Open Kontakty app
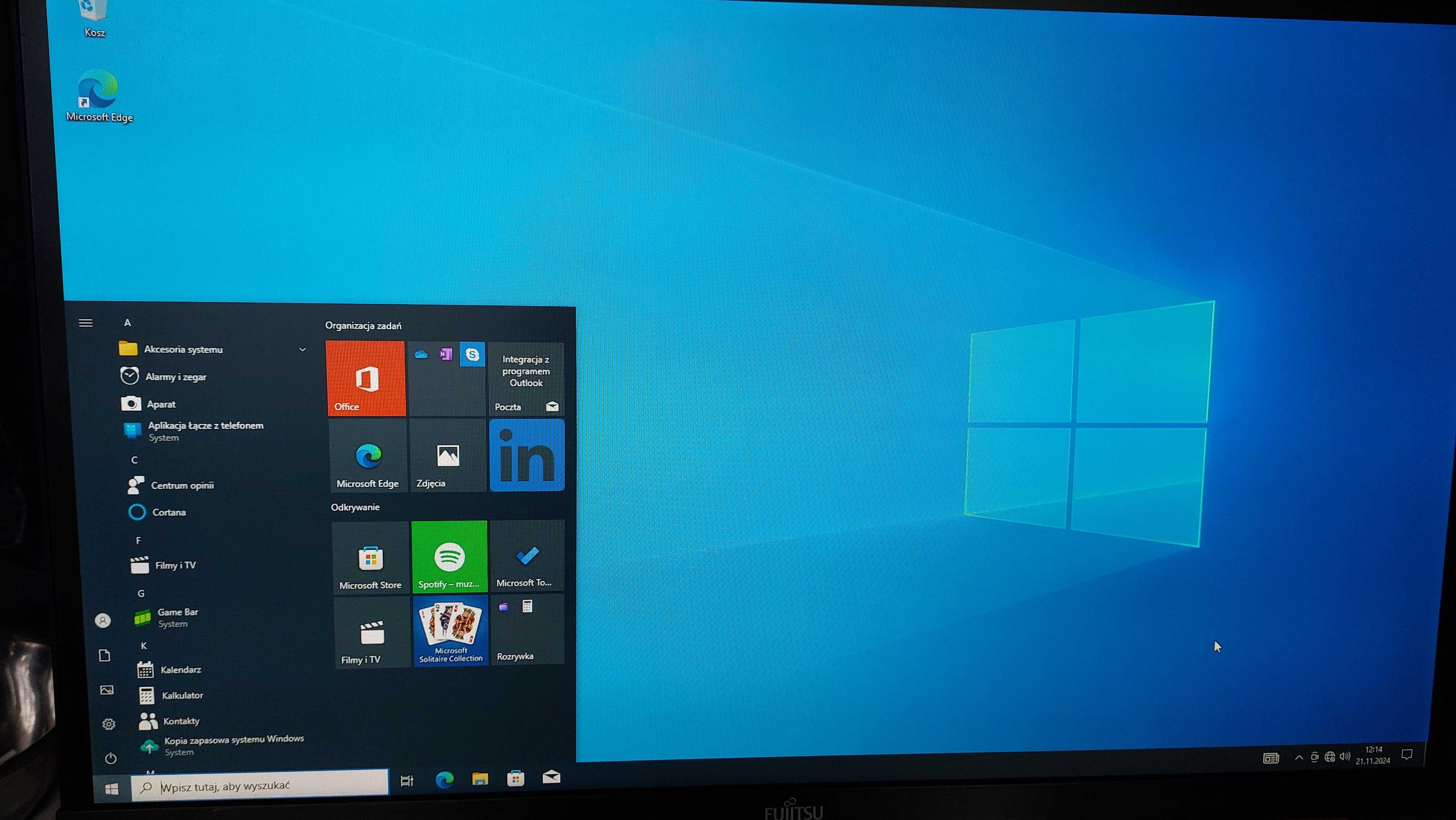This screenshot has width=1456, height=820. (x=181, y=721)
